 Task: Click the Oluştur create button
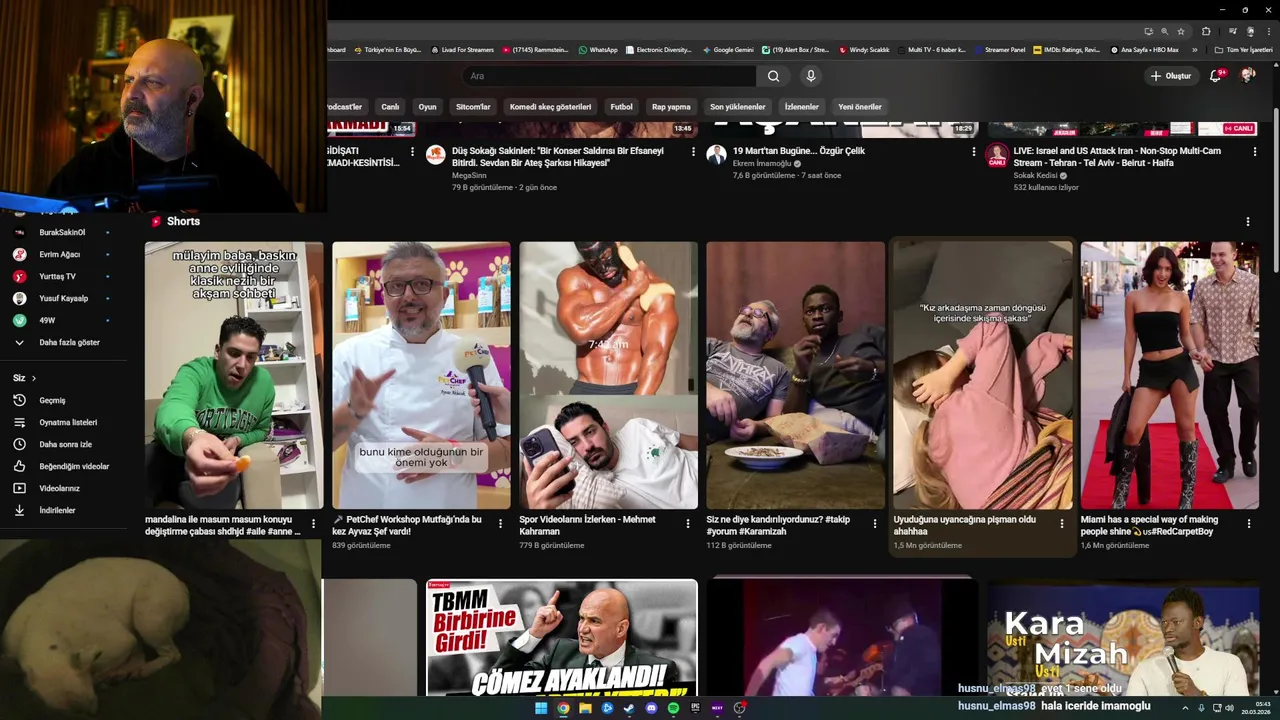click(x=1171, y=76)
